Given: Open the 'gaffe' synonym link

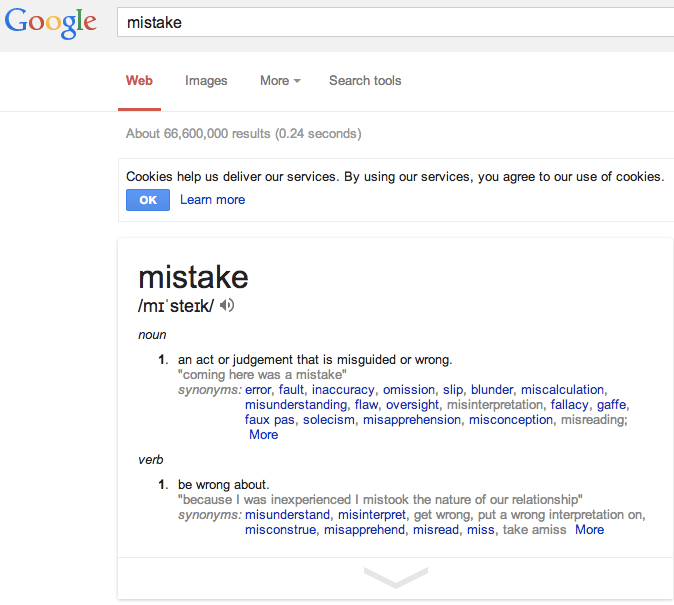Looking at the screenshot, I should tap(612, 405).
